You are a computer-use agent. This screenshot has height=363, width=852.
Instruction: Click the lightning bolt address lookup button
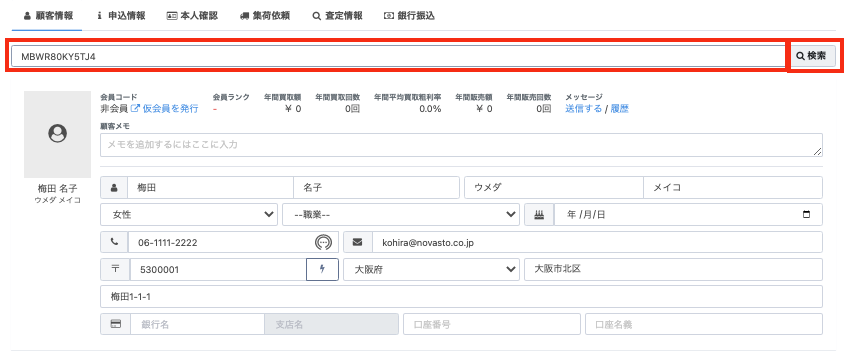coord(323,269)
